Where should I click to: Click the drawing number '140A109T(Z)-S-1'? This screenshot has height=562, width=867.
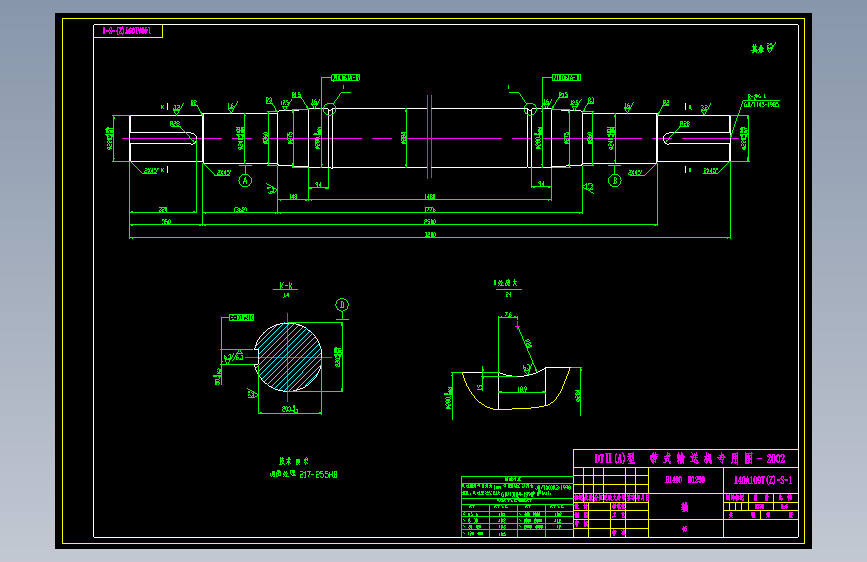coord(763,480)
